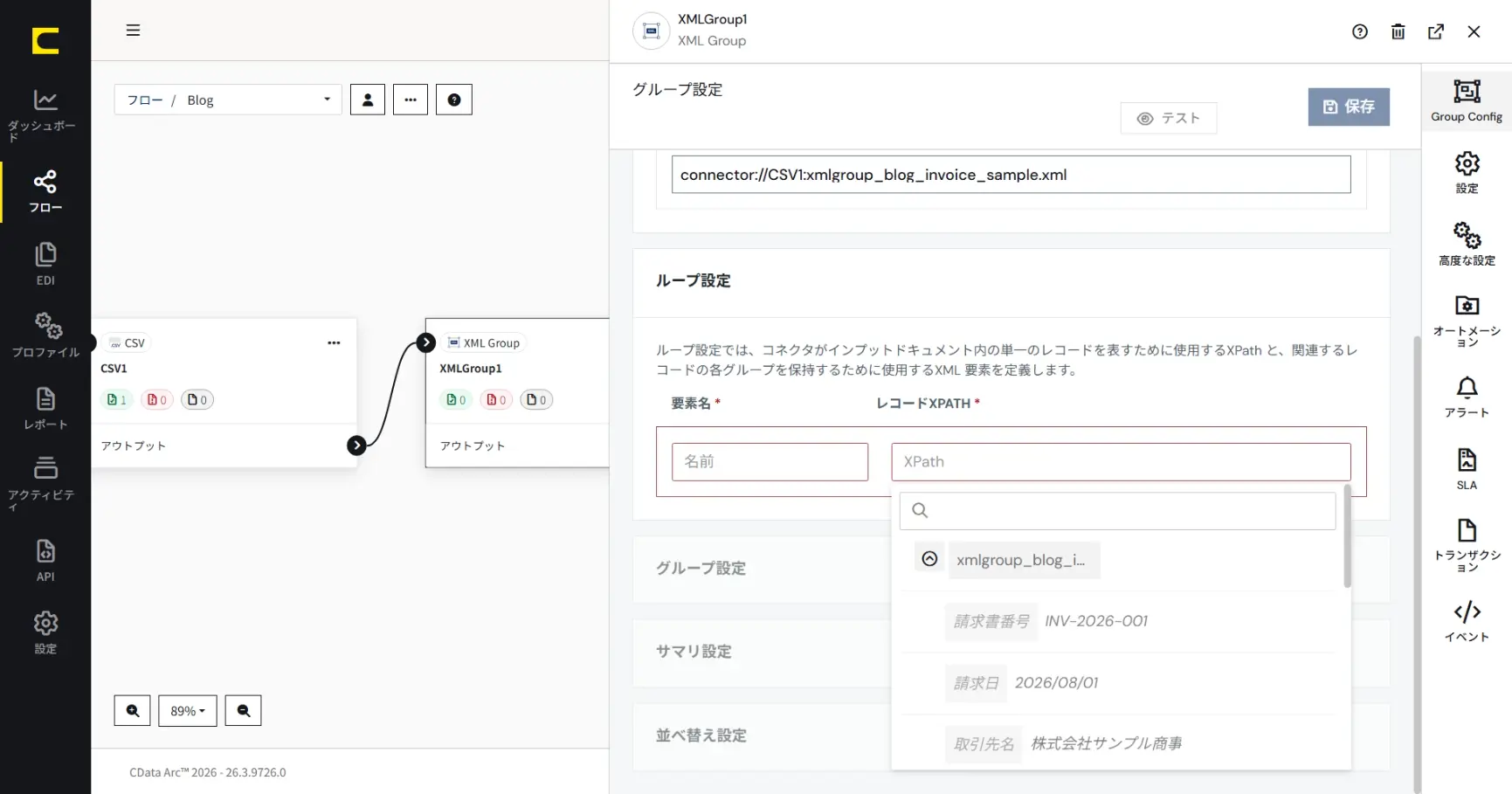
Task: Collapse the xmlgroup_blog_i... tree node
Action: click(929, 559)
